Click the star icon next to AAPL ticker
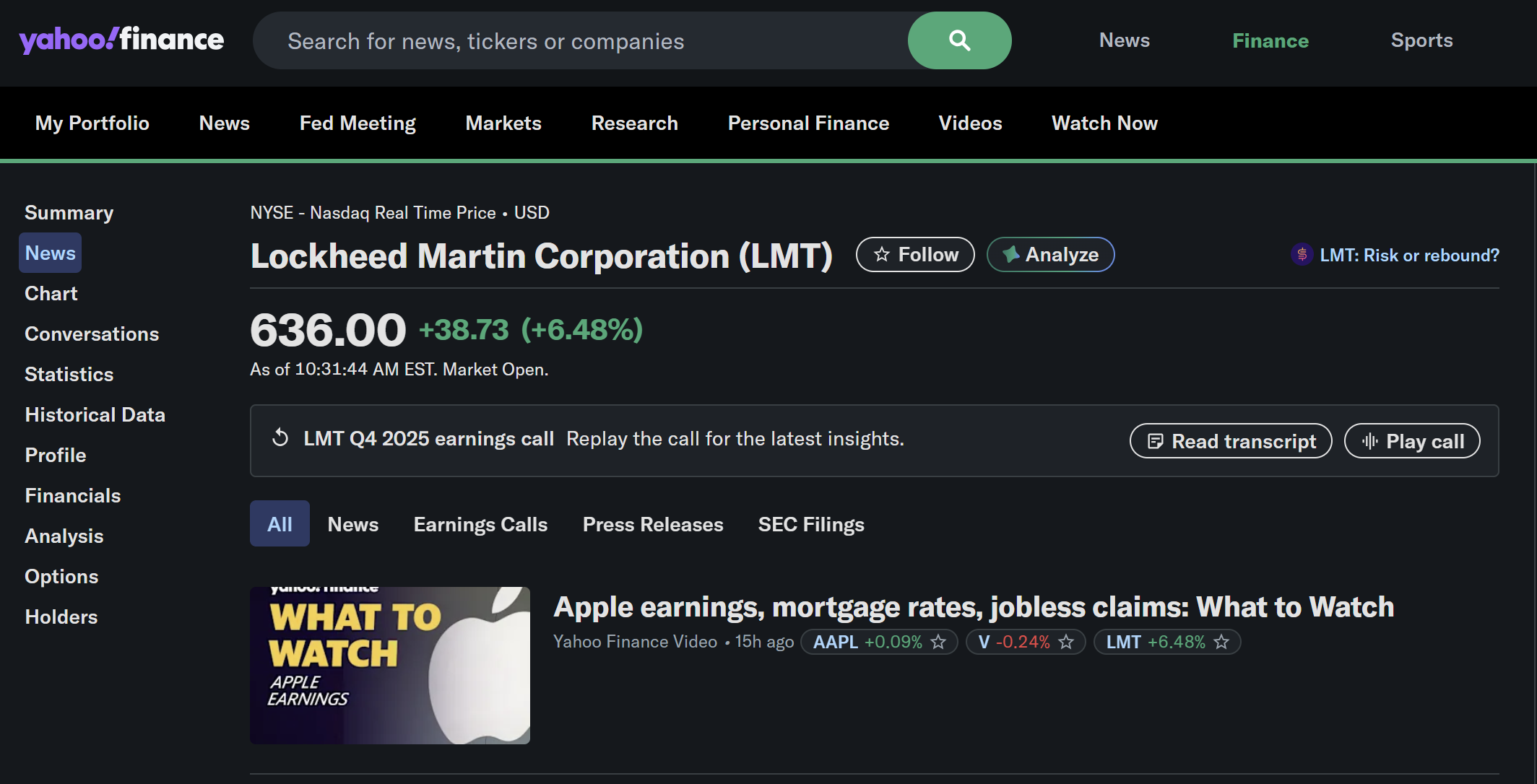The image size is (1537, 784). (x=938, y=642)
